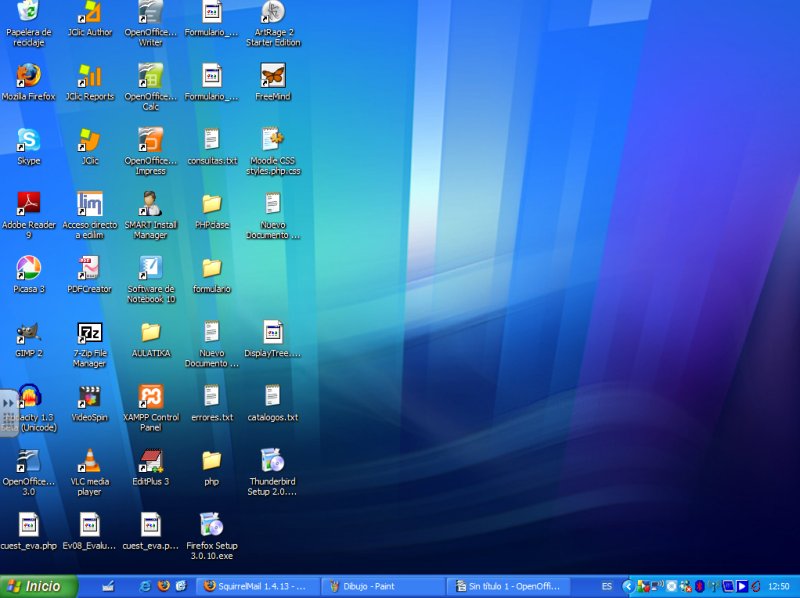
Task: Launch Adobe Reader 9
Action: (x=28, y=205)
